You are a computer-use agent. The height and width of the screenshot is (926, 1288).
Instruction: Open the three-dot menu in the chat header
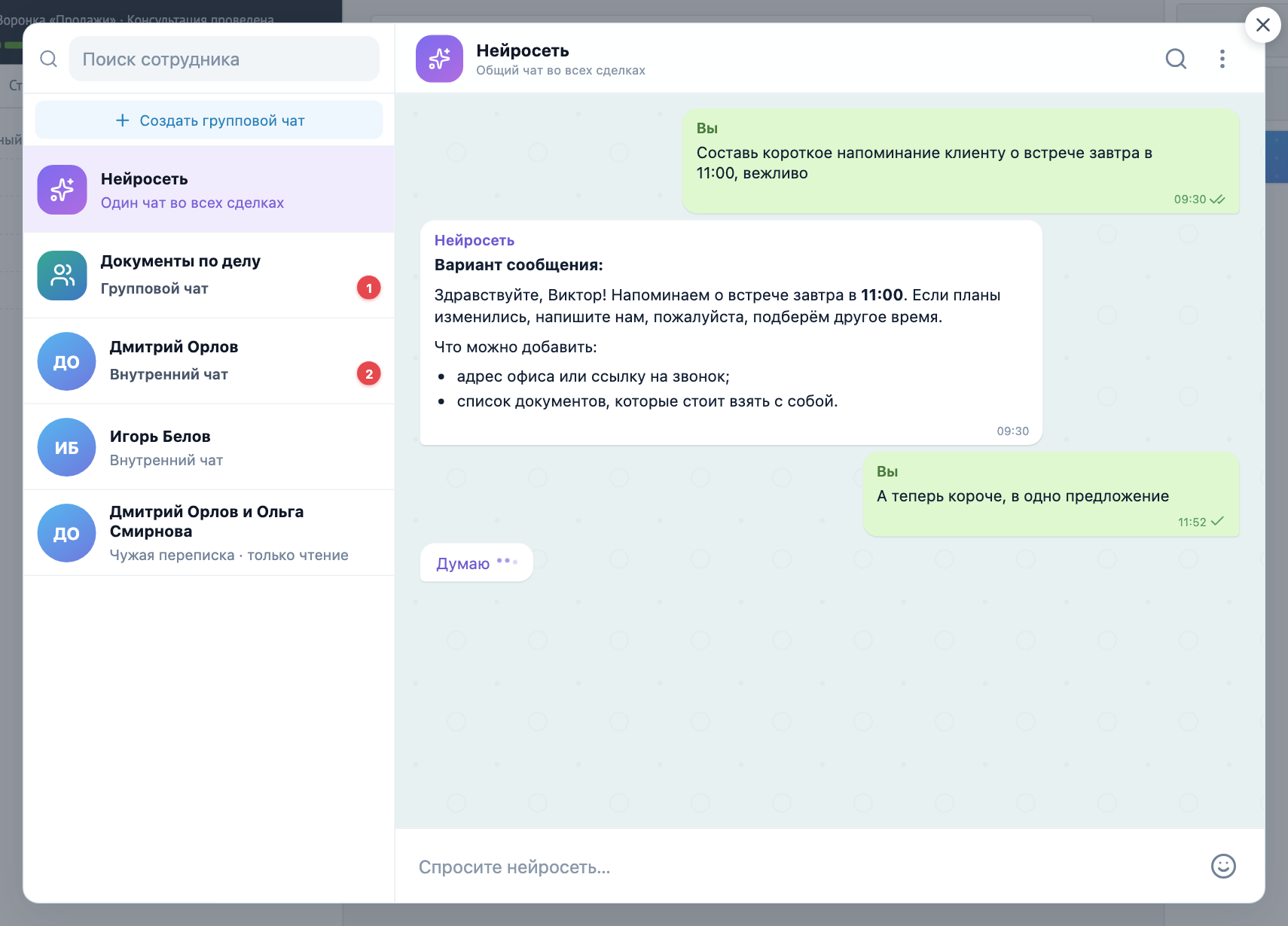pyautogui.click(x=1222, y=59)
